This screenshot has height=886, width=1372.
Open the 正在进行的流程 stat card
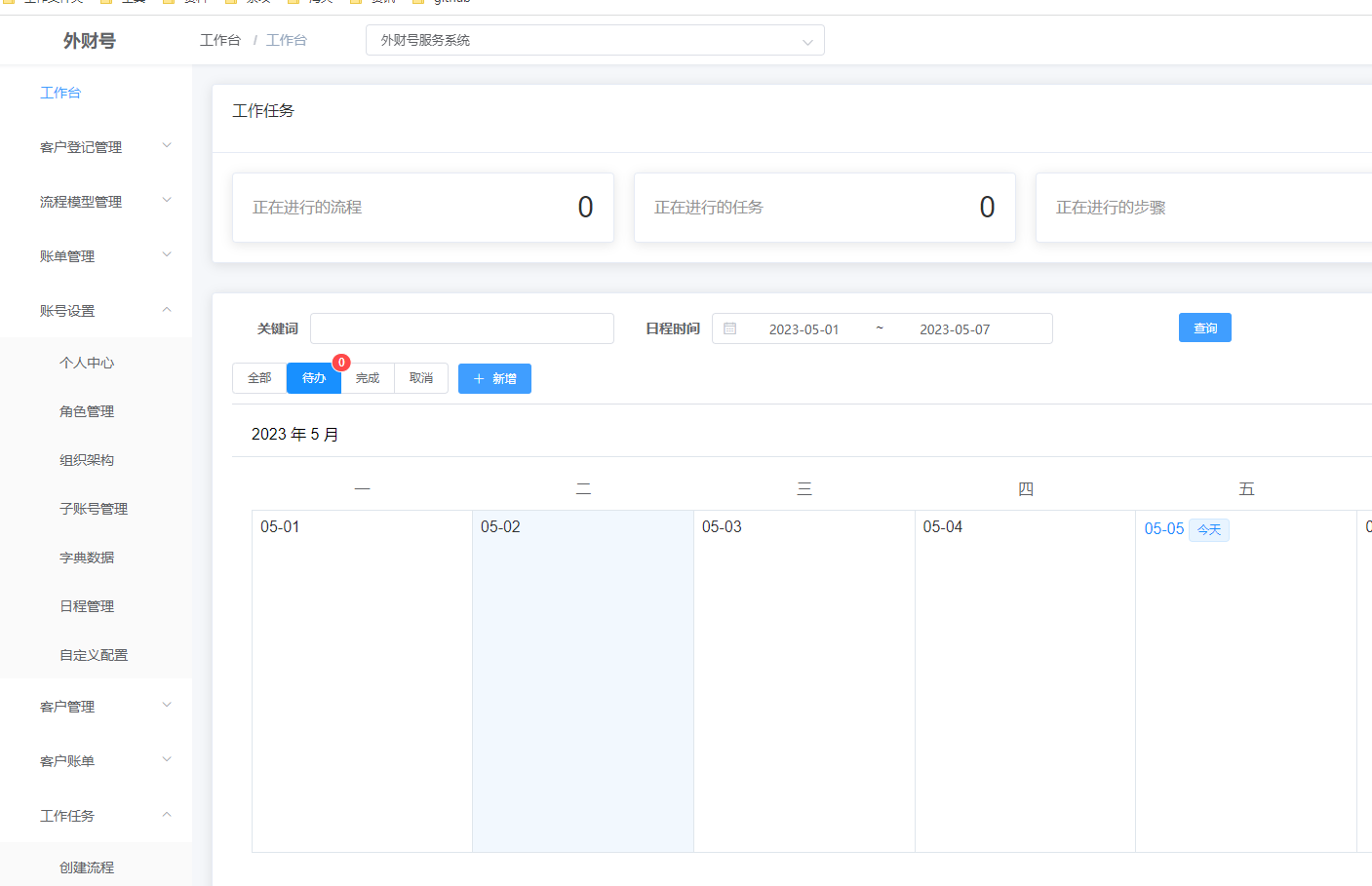[423, 208]
